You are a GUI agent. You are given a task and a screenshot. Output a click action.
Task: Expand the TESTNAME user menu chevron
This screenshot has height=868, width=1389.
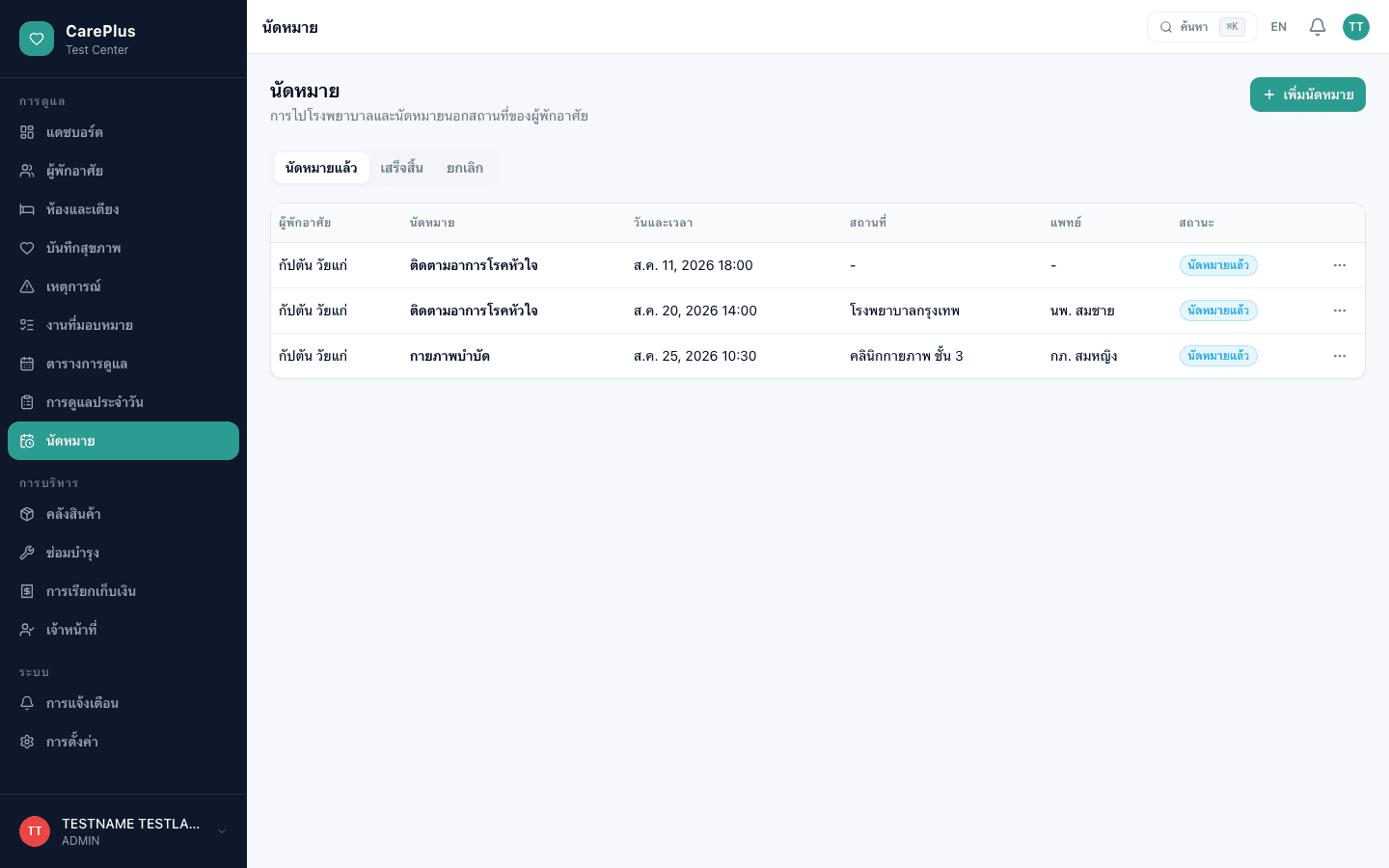tap(222, 831)
